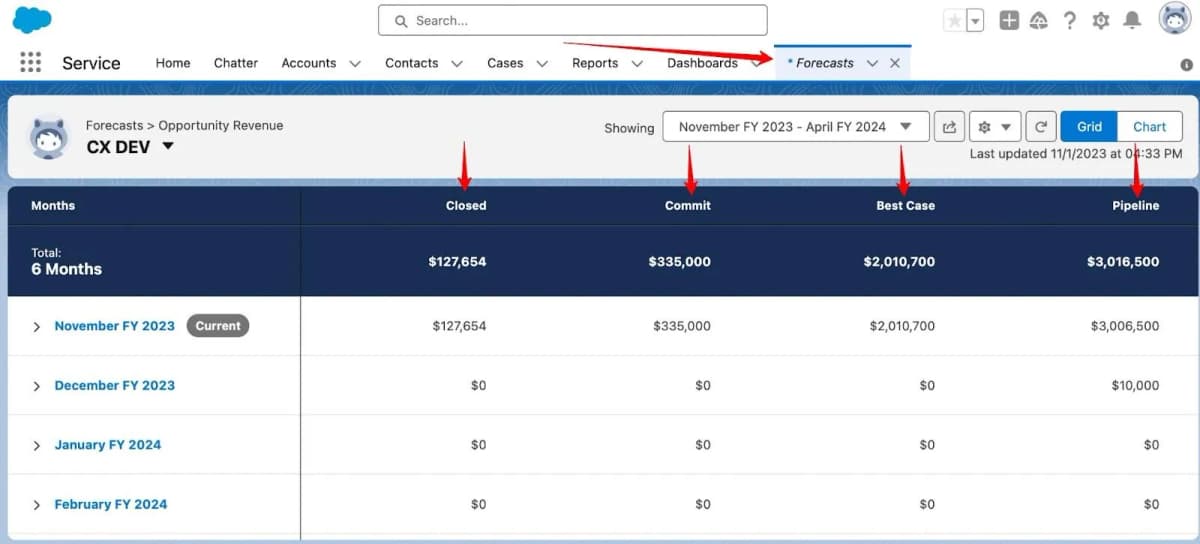
Task: Click the Best Case column header
Action: [906, 205]
